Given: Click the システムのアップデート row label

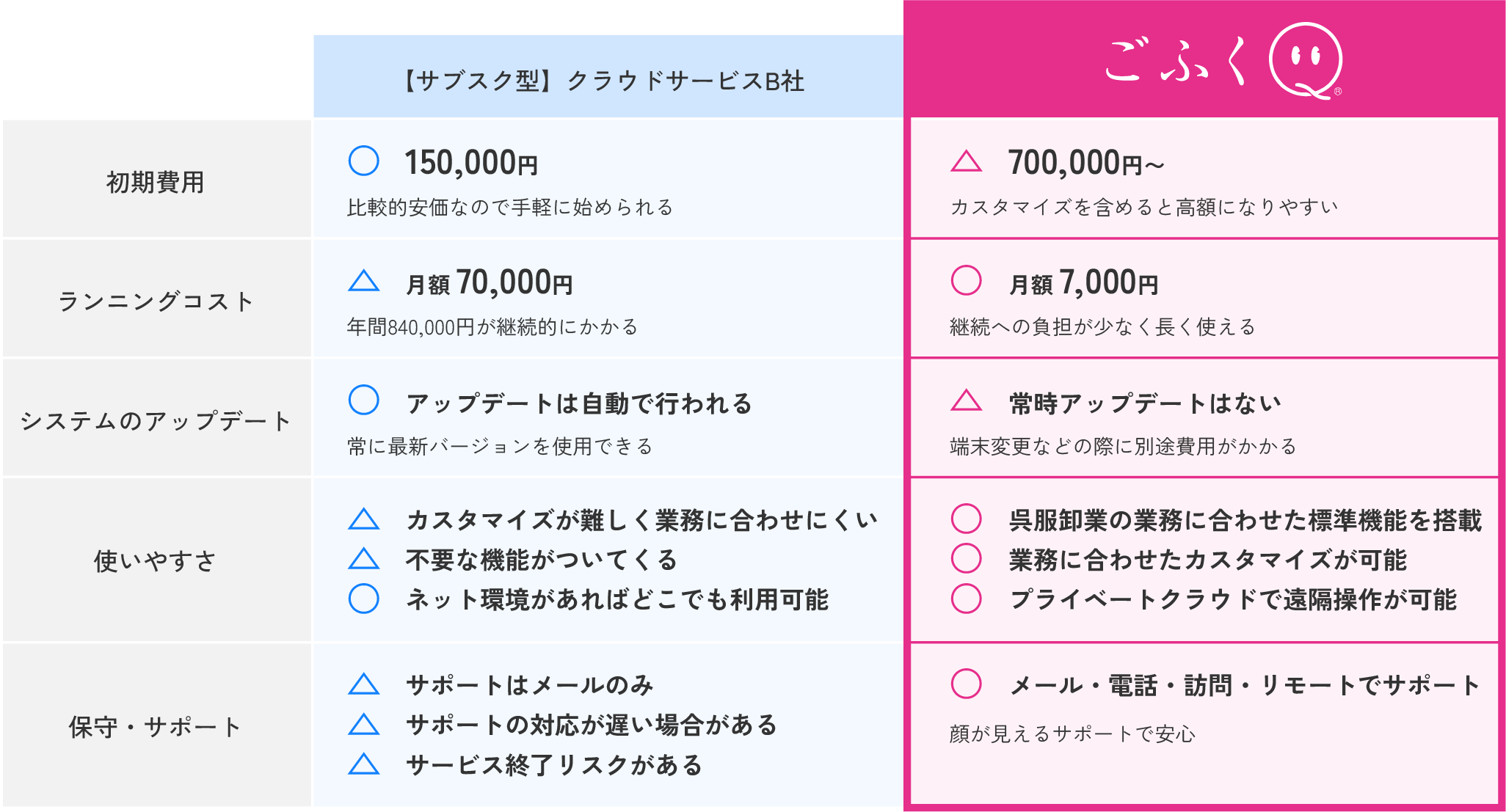Looking at the screenshot, I should pyautogui.click(x=156, y=420).
